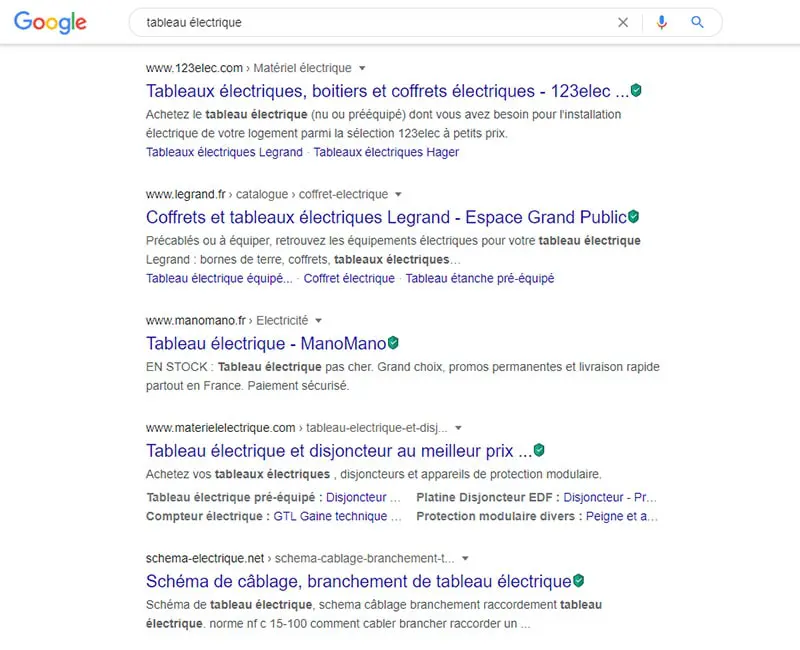Click green shield badge beside Legrand result title
The image size is (800, 650).
pos(633,217)
